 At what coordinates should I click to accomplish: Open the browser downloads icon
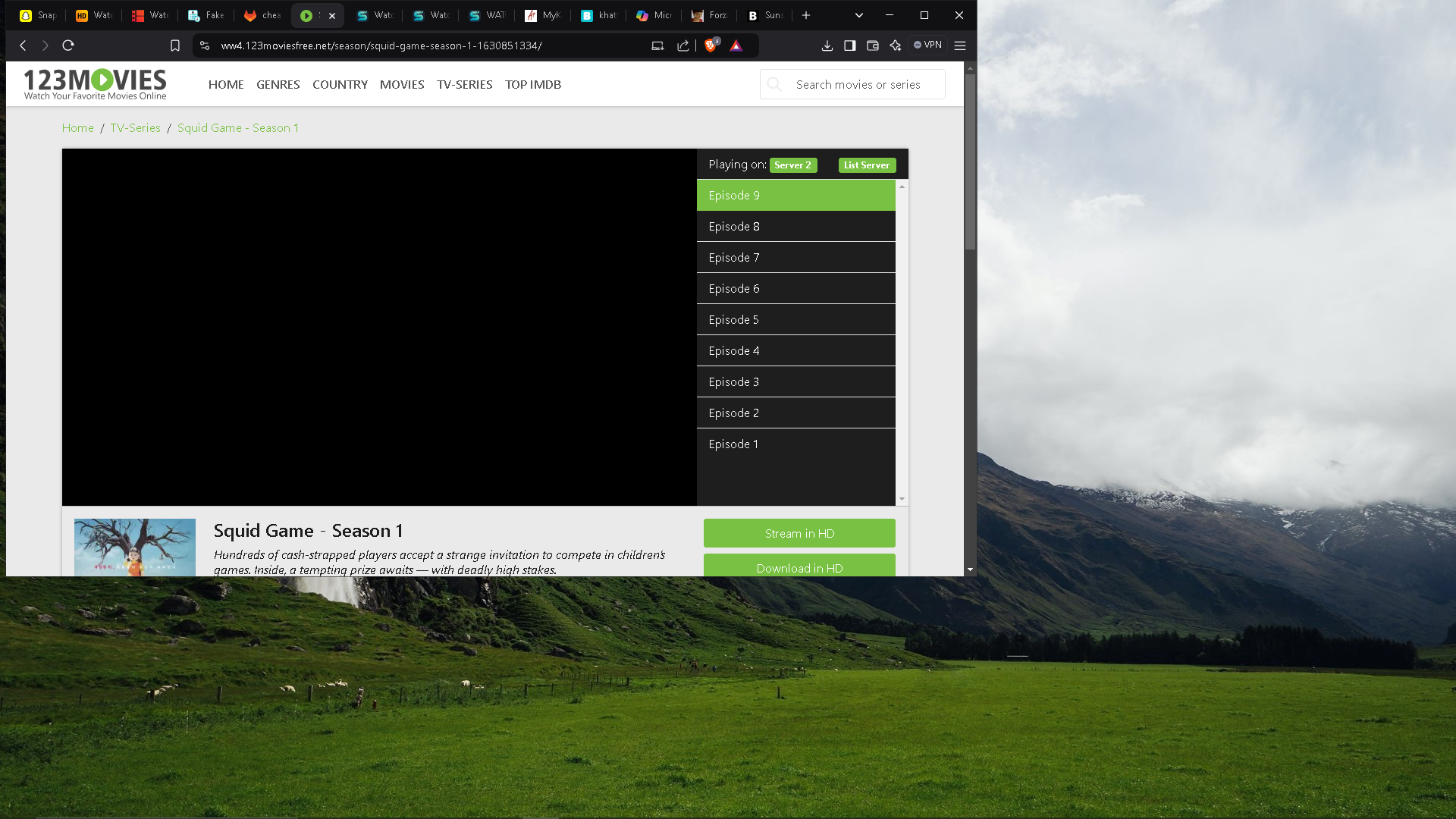pyautogui.click(x=827, y=45)
